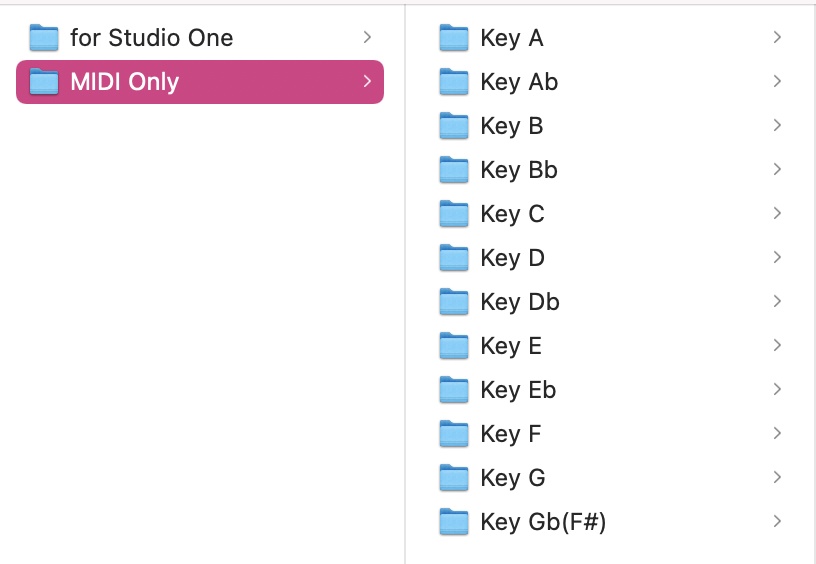The height and width of the screenshot is (564, 816).
Task: Click the folder icon for Key Eb
Action: [x=454, y=390]
